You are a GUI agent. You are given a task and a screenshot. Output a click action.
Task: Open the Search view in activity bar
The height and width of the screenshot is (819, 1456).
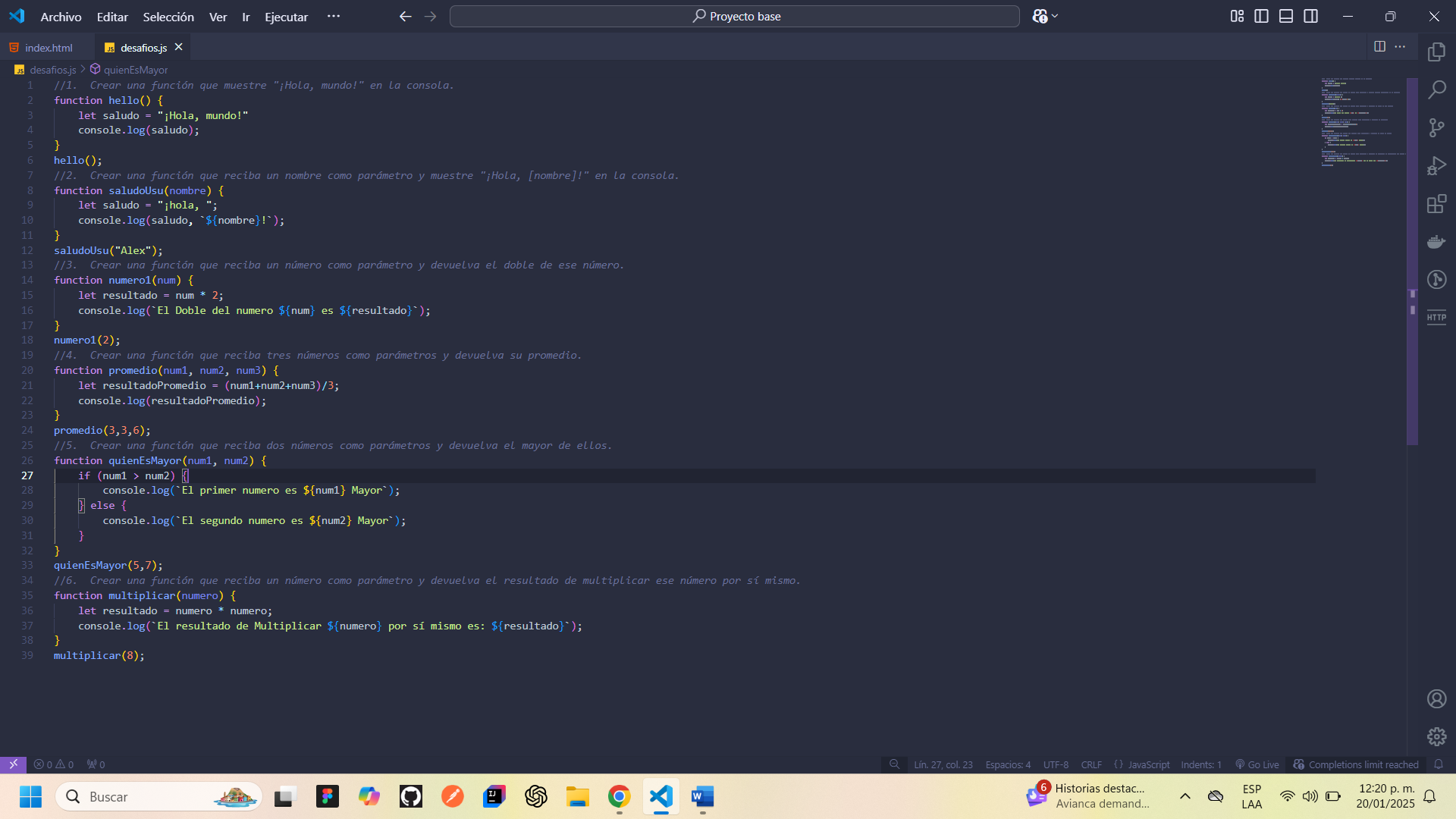click(1436, 89)
